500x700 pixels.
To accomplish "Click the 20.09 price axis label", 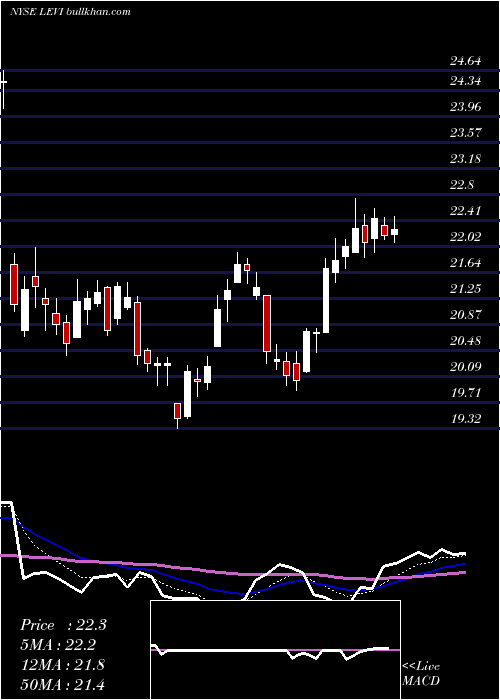I will [465, 367].
